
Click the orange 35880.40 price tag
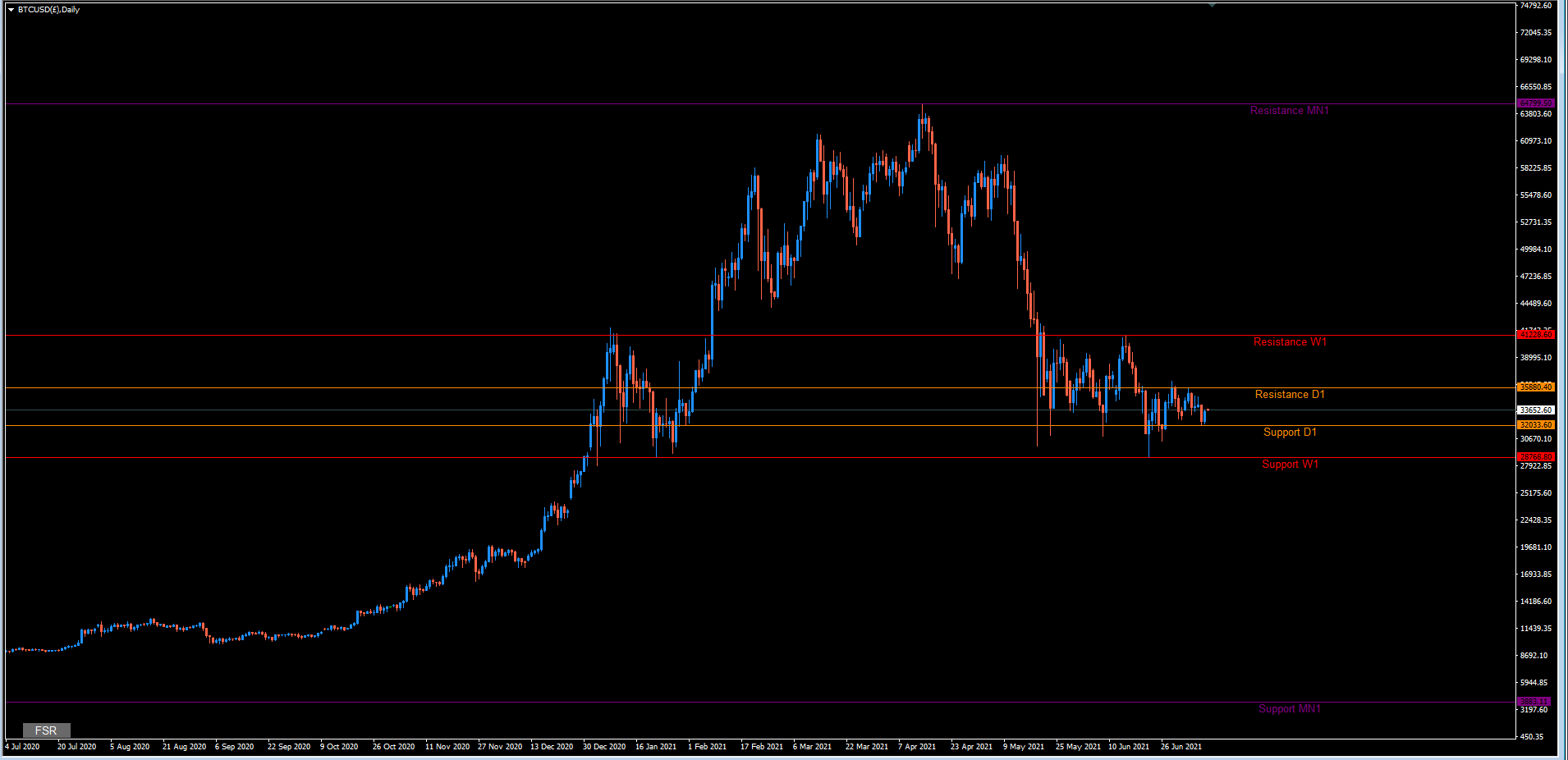(1535, 387)
